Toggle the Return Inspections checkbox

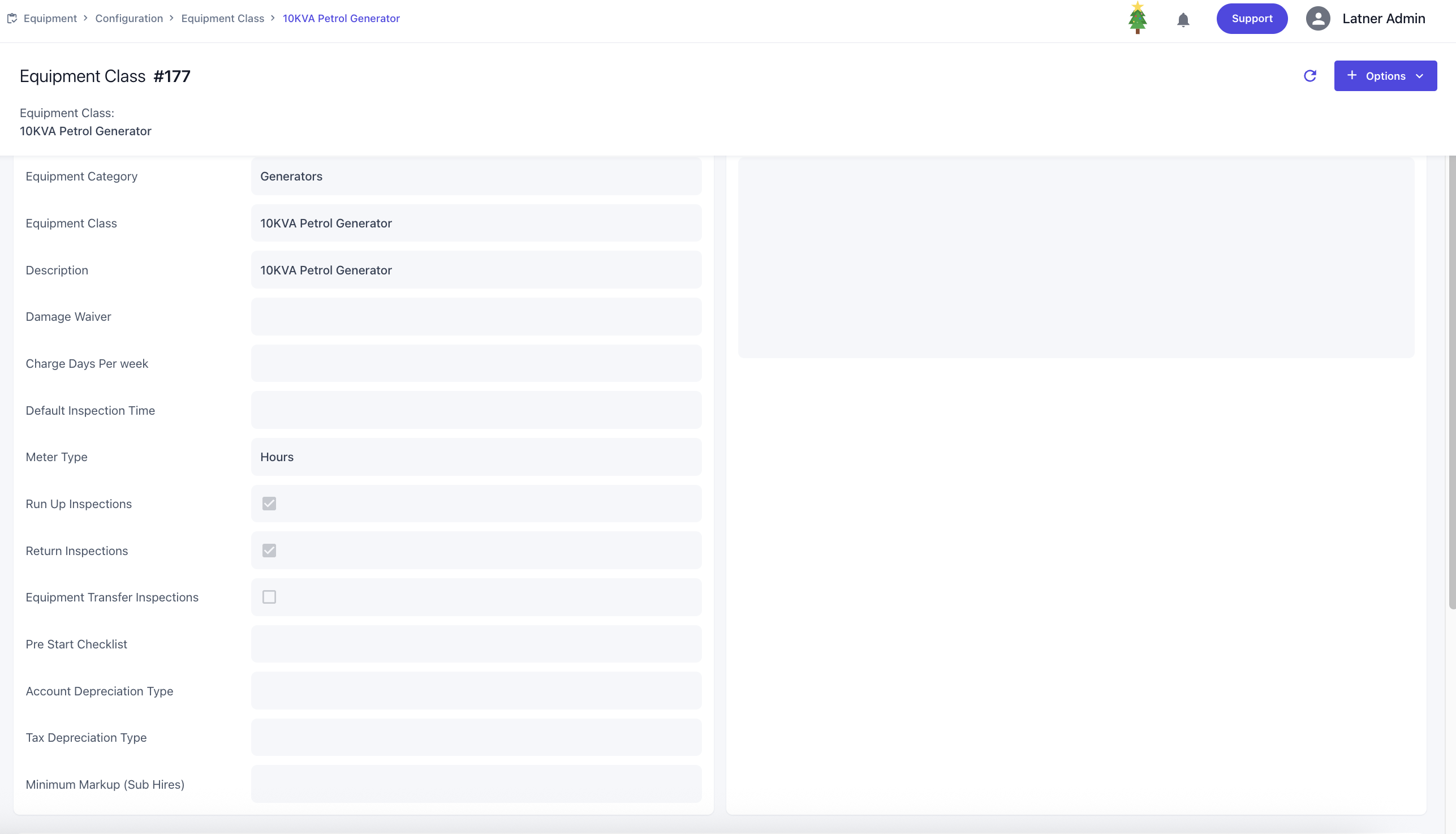click(x=269, y=551)
